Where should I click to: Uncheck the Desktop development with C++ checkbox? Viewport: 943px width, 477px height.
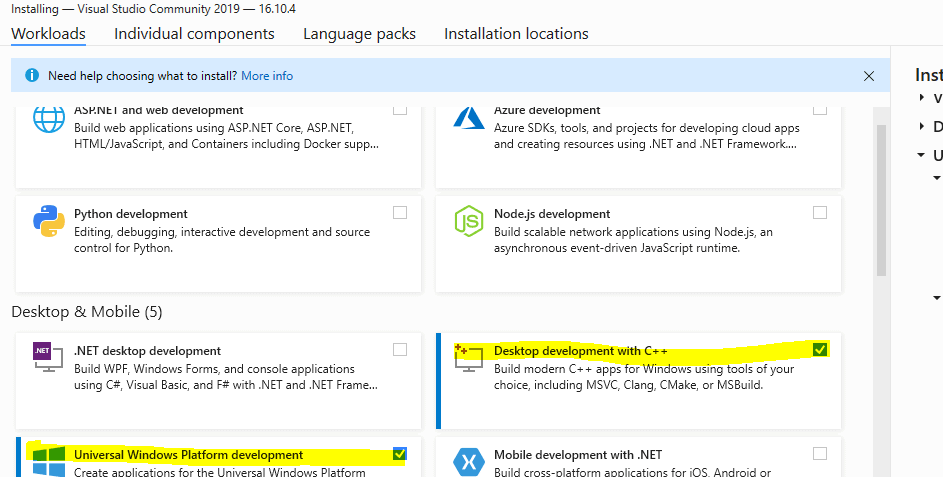tap(819, 349)
